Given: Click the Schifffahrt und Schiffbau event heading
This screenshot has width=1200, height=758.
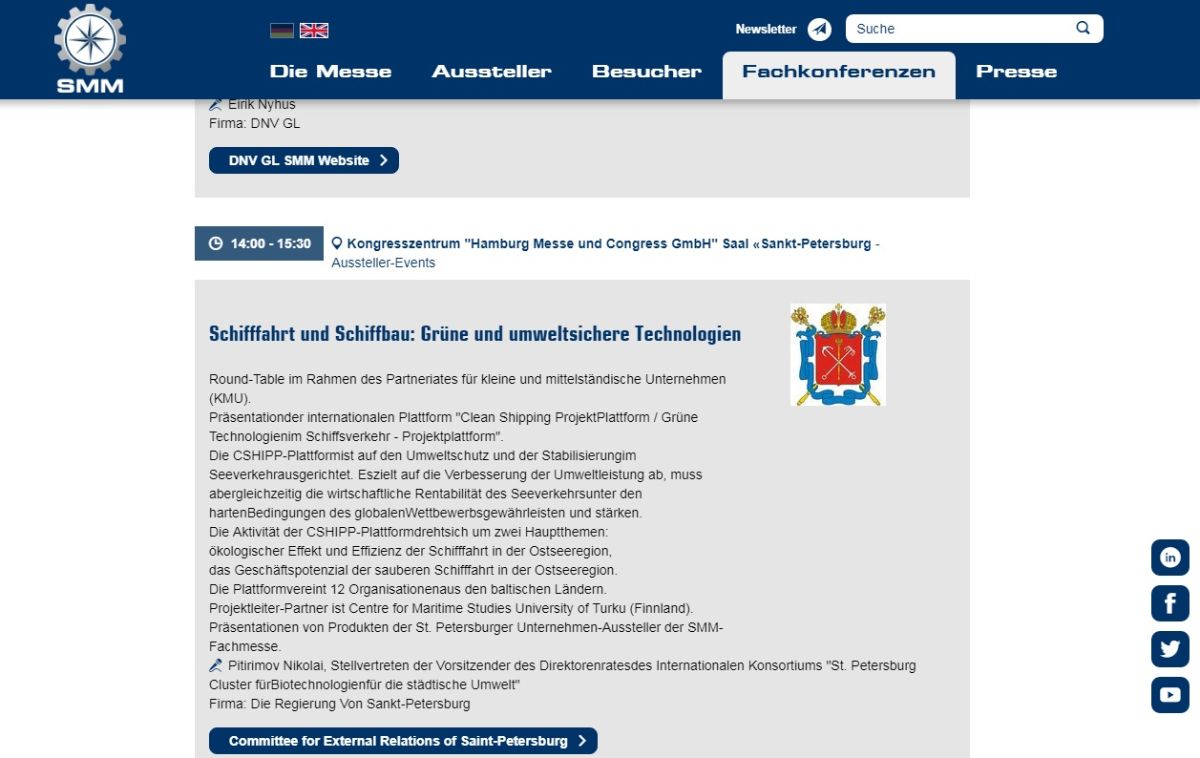Looking at the screenshot, I should pos(475,334).
